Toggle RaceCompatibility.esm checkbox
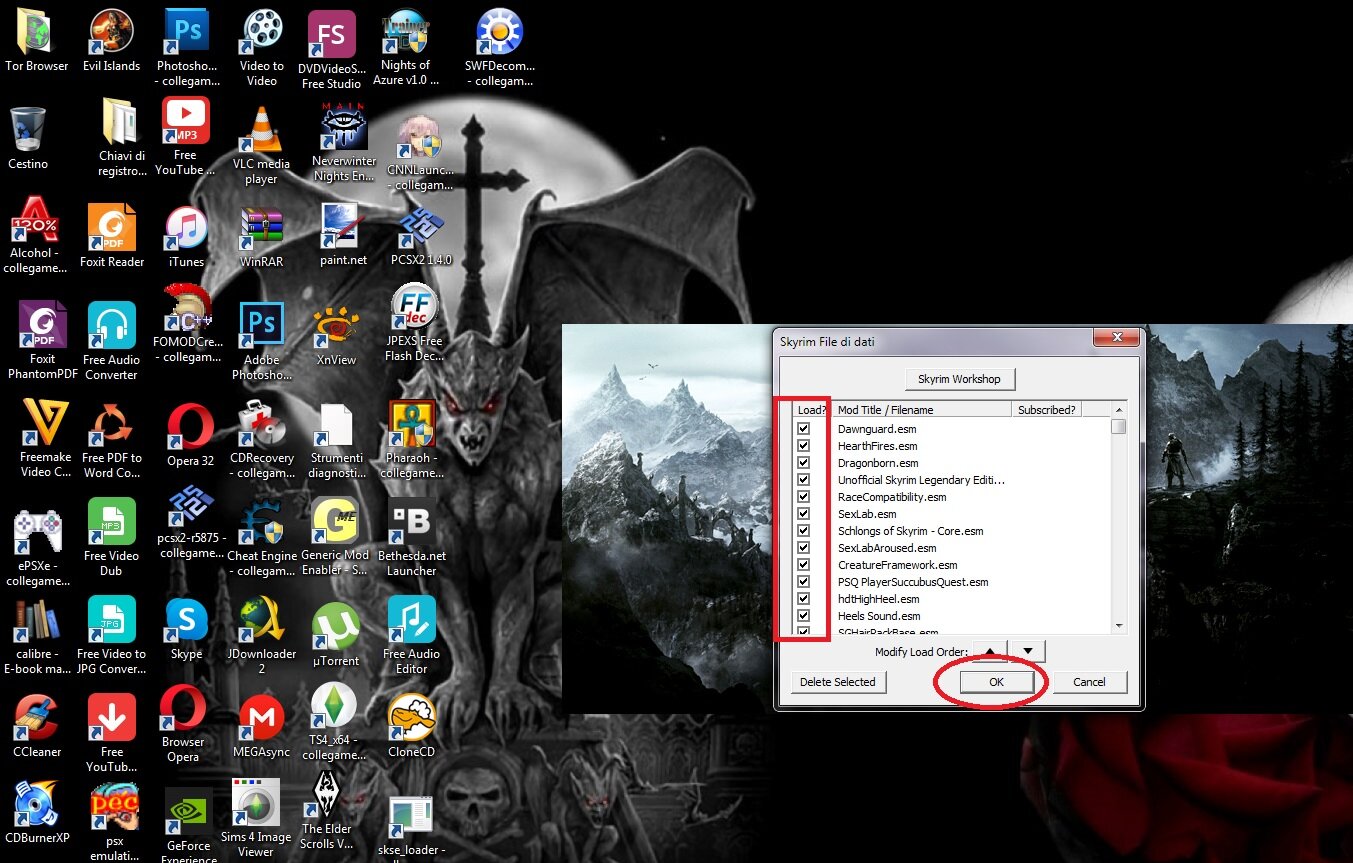The width and height of the screenshot is (1353, 863). pos(803,497)
